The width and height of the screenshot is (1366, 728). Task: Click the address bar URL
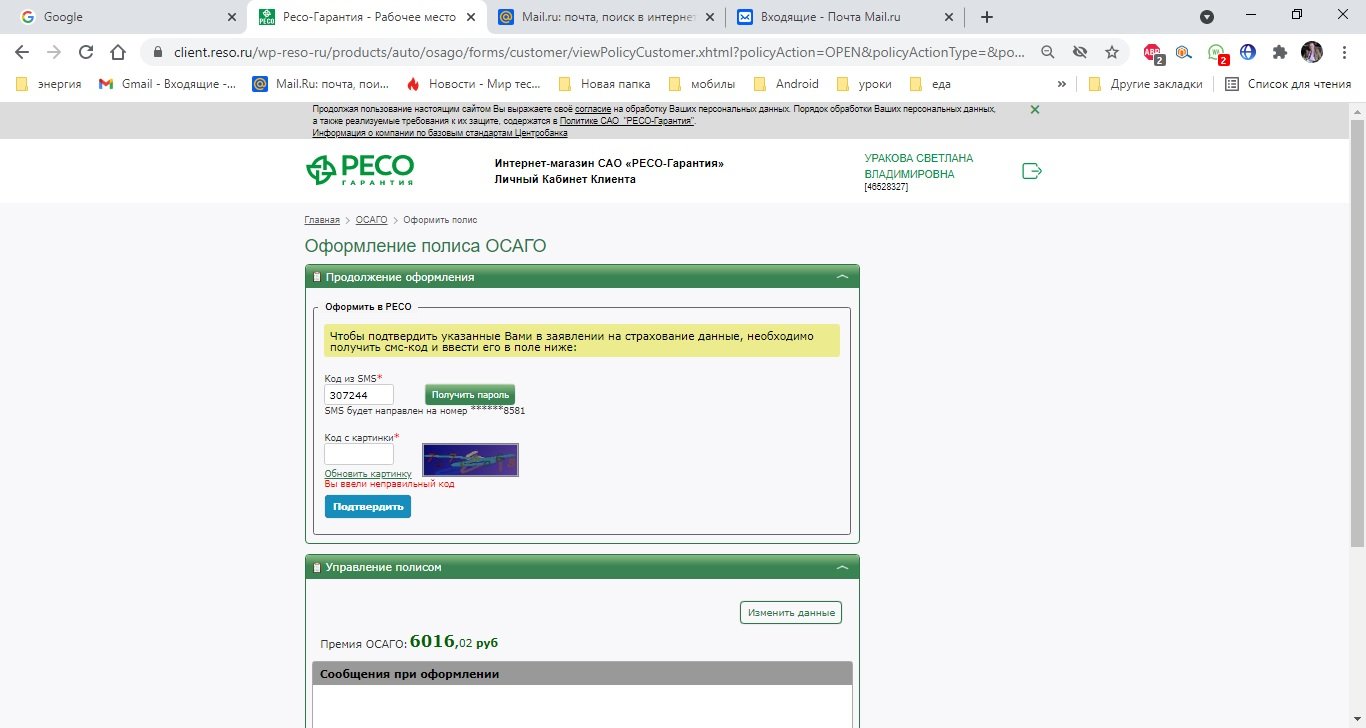(599, 52)
